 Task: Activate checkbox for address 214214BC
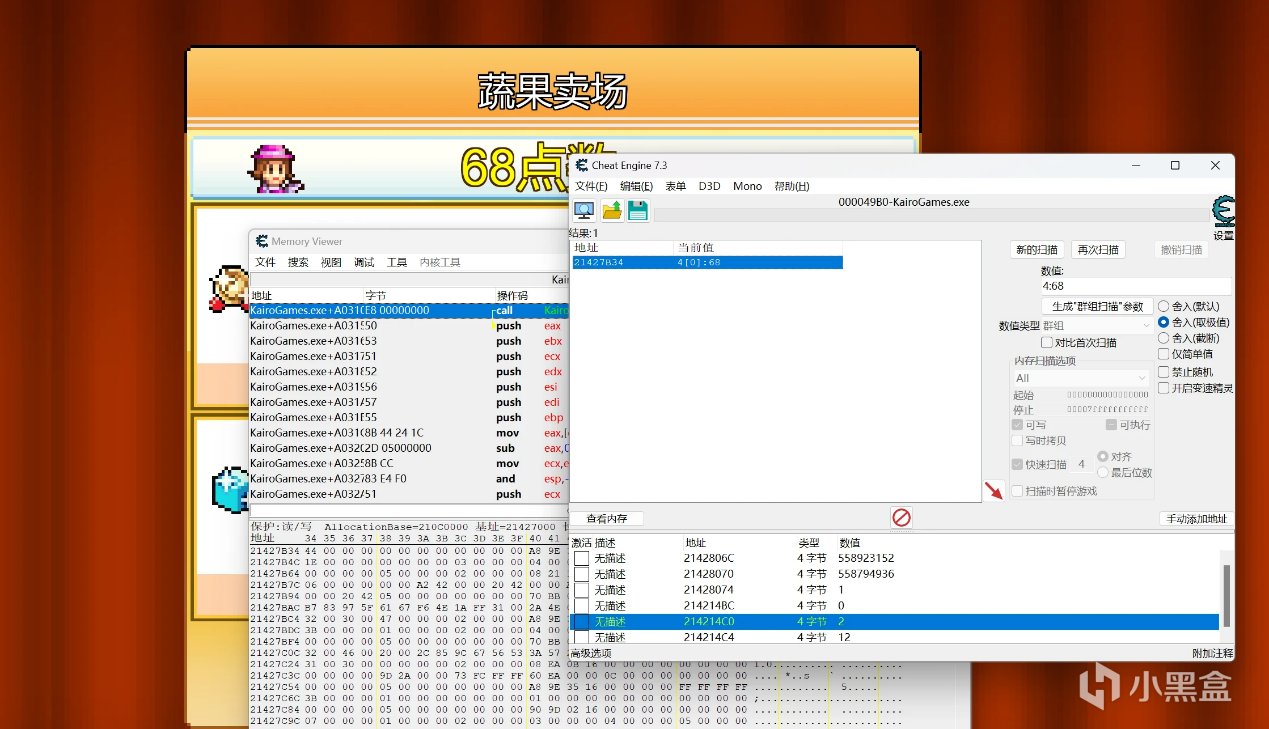click(582, 606)
